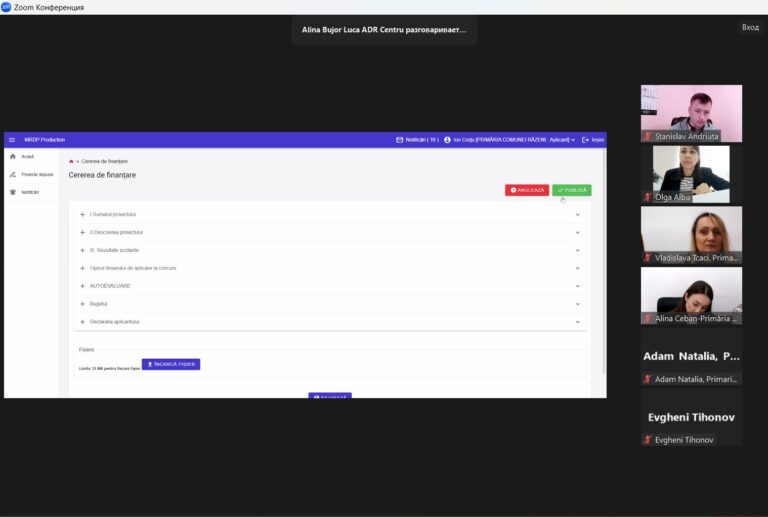
Task: Expand Declarația aplicantului section
Action: [x=330, y=322]
